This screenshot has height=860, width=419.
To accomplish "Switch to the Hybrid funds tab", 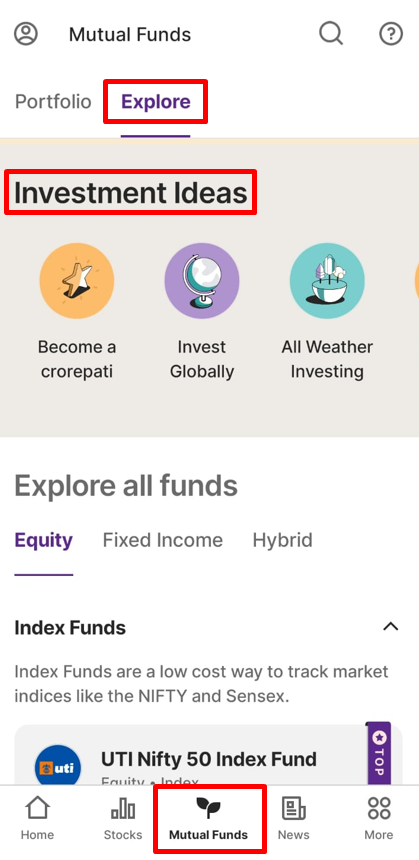I will click(282, 540).
